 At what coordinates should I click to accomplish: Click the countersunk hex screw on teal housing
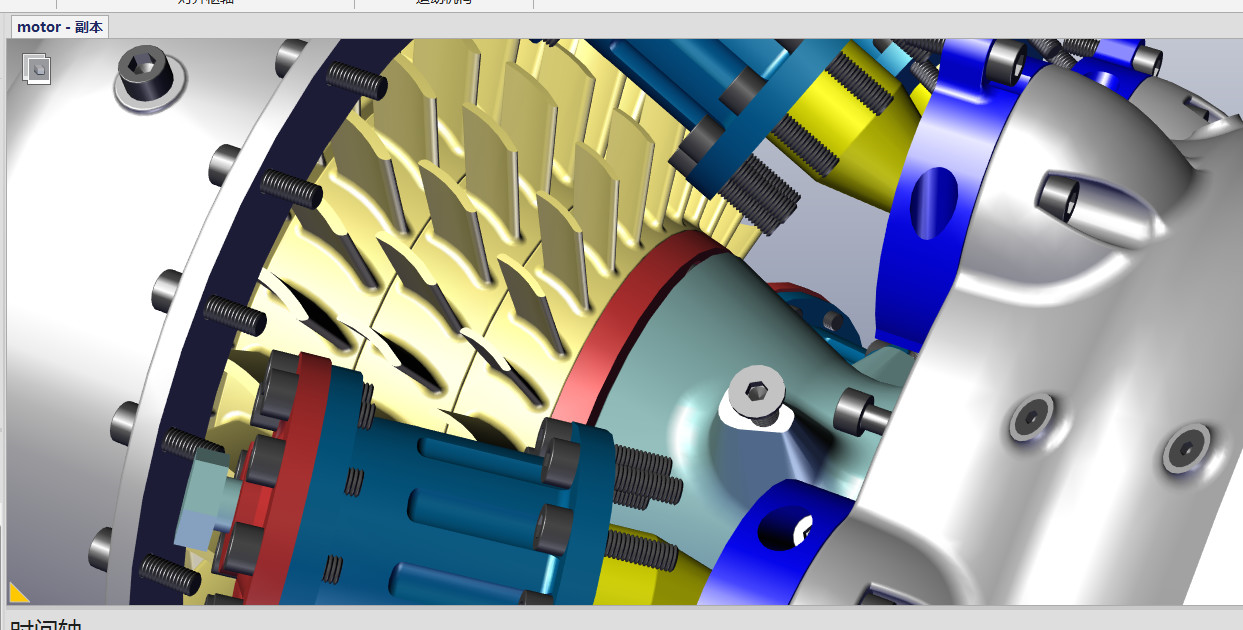(x=758, y=395)
